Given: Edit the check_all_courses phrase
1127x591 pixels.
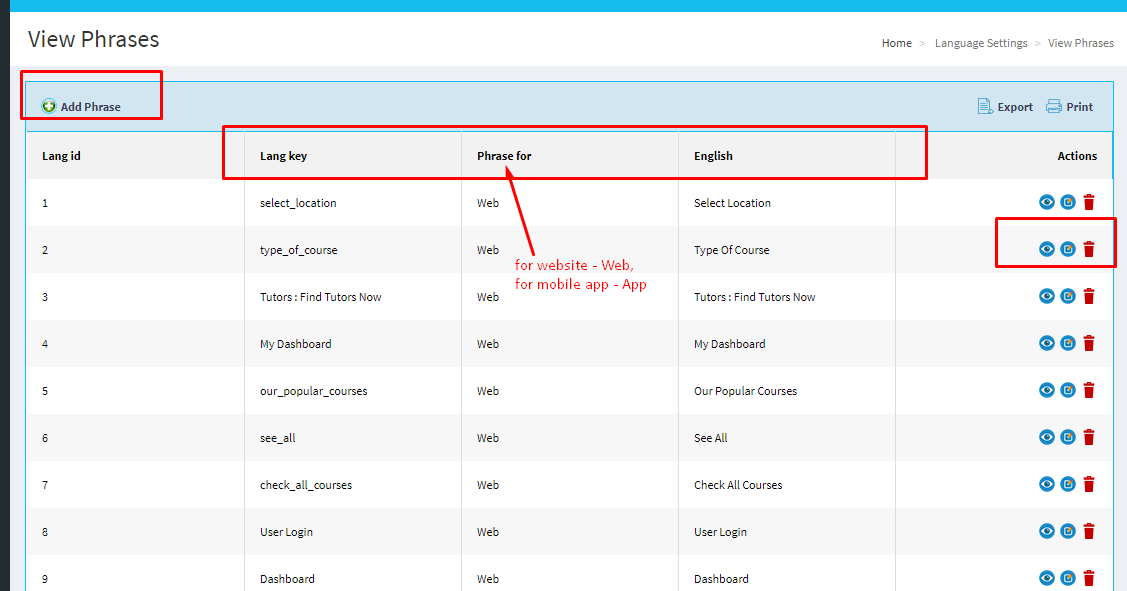Looking at the screenshot, I should point(1068,484).
